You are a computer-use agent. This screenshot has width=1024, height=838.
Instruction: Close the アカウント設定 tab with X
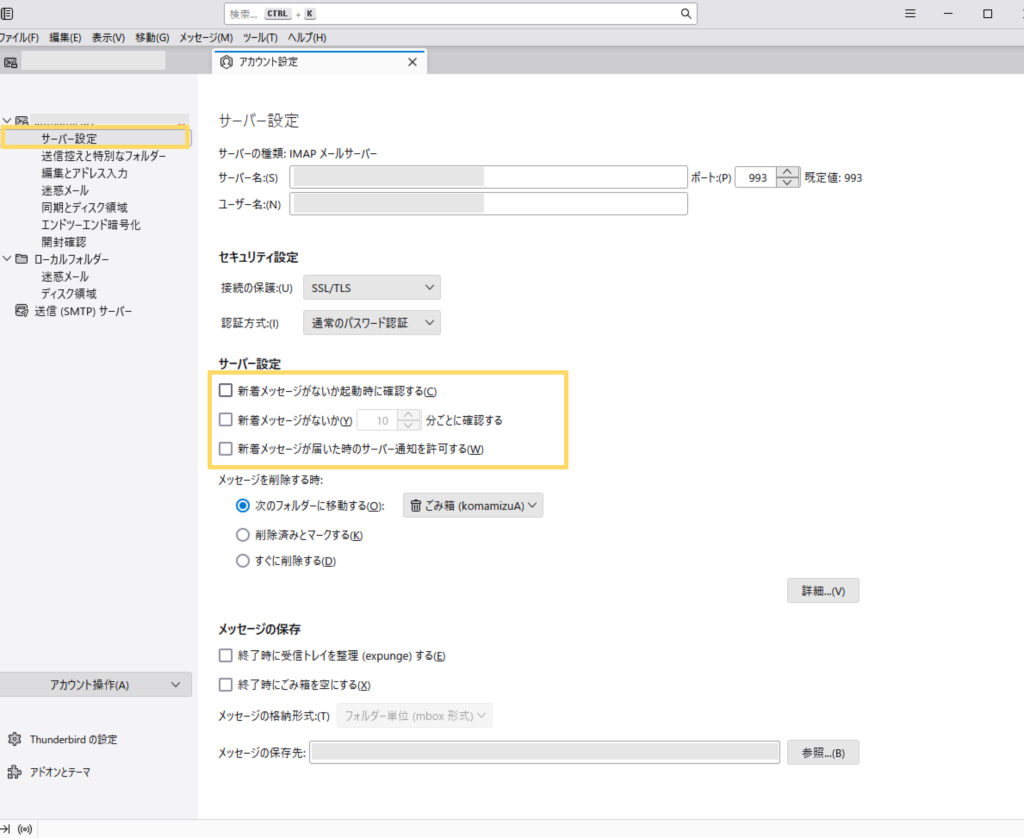pos(412,62)
